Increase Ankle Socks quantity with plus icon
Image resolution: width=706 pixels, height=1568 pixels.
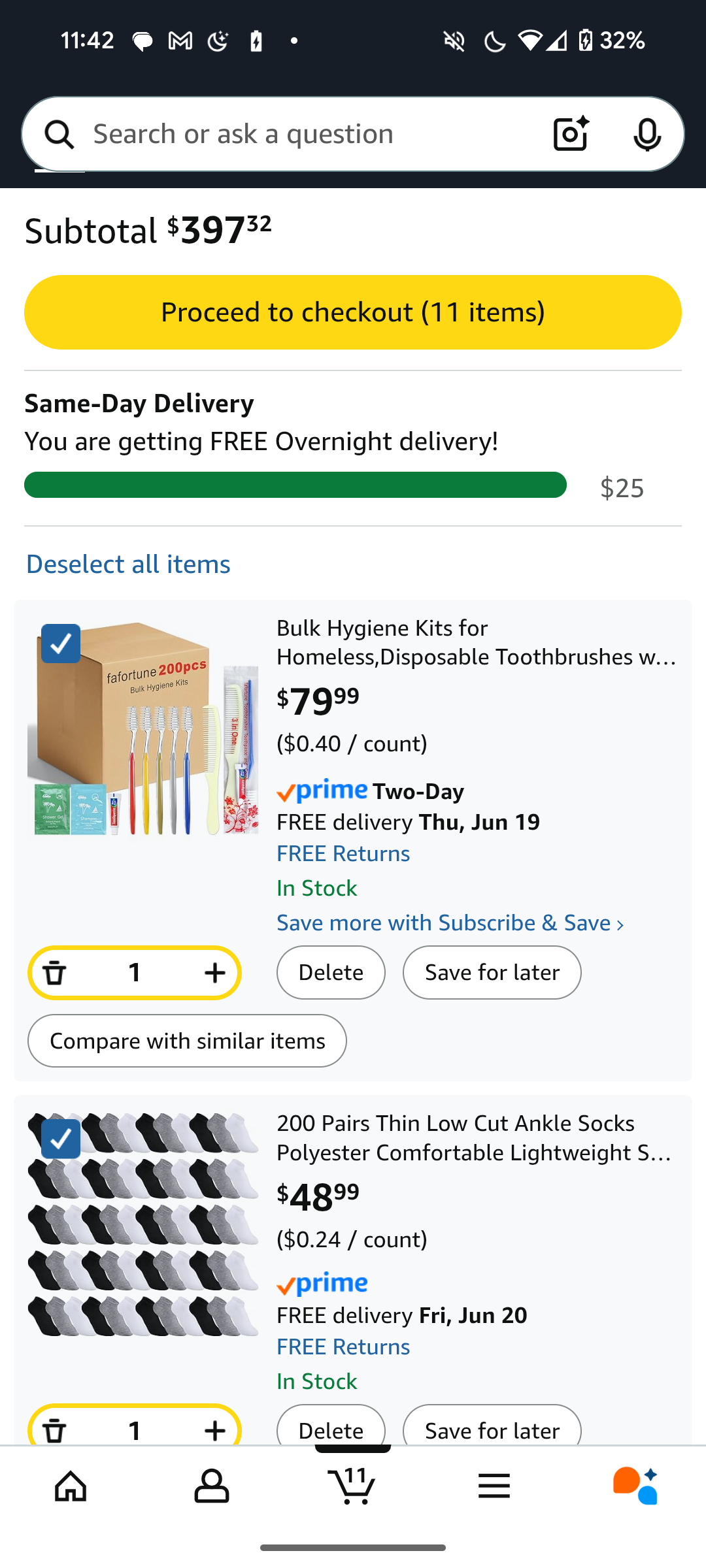(x=214, y=1430)
